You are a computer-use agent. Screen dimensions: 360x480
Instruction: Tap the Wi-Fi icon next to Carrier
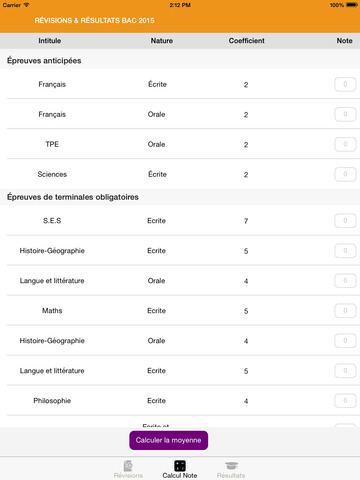[26, 5]
